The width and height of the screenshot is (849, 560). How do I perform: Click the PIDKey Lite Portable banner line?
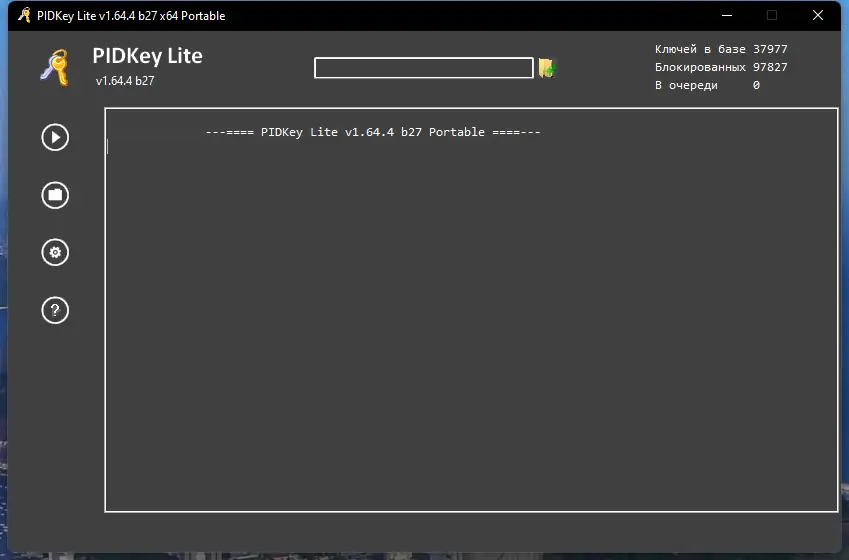pyautogui.click(x=373, y=132)
